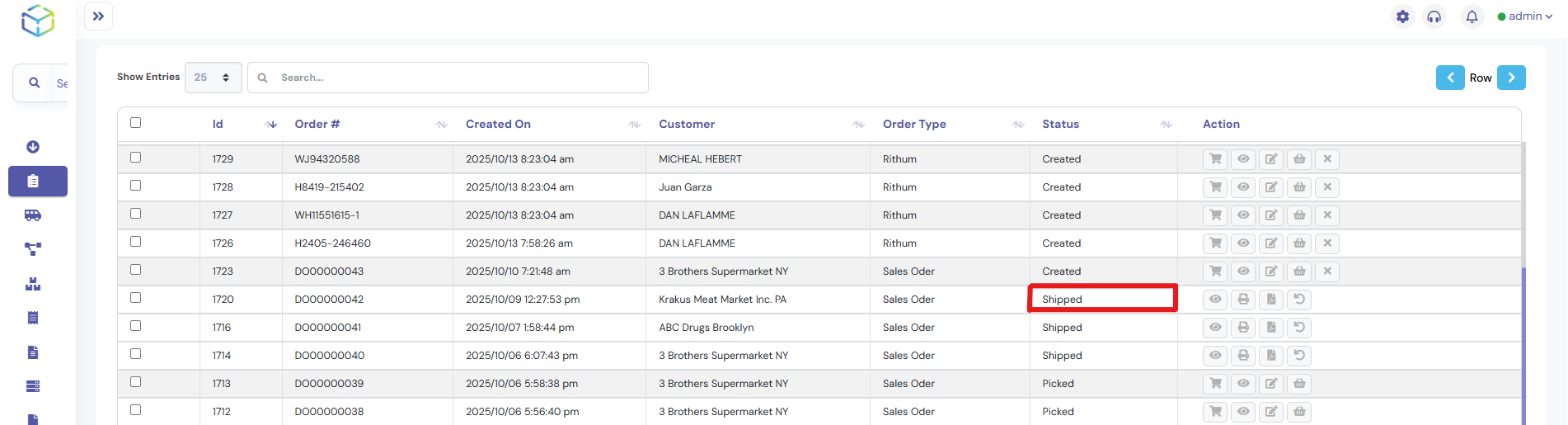Click Picked status of order 1713
Image resolution: width=1568 pixels, height=425 pixels.
(1058, 384)
